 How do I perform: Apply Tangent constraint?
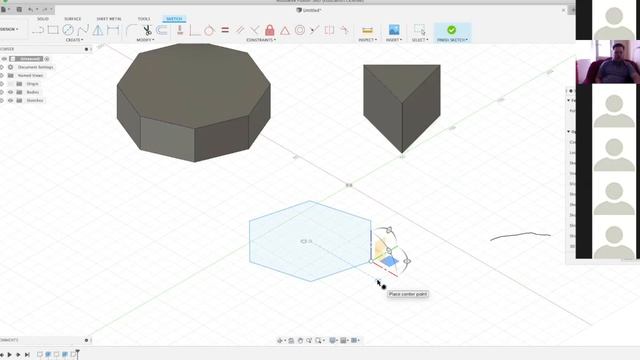(x=209, y=30)
